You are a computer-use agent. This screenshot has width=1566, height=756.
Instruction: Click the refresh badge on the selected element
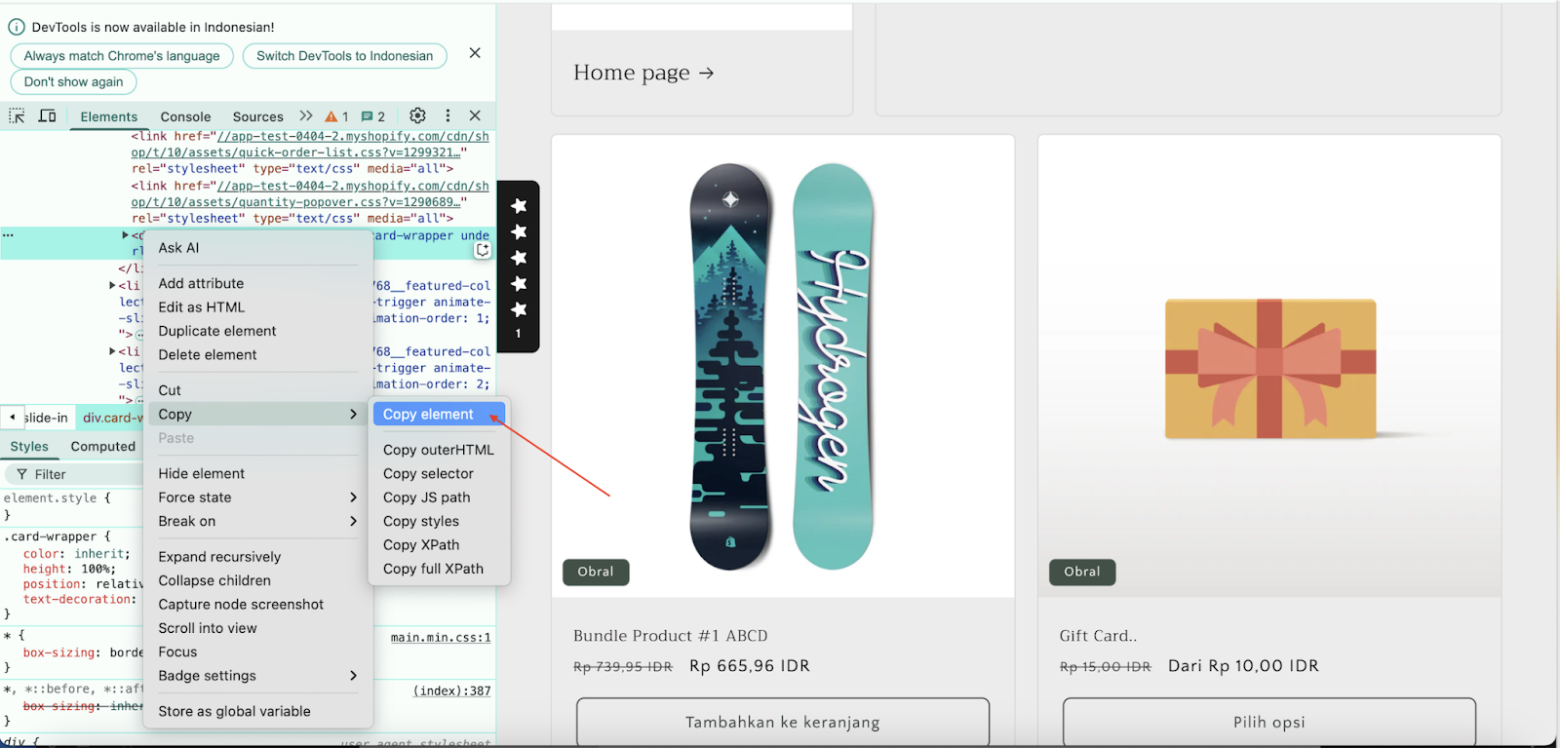click(x=483, y=249)
